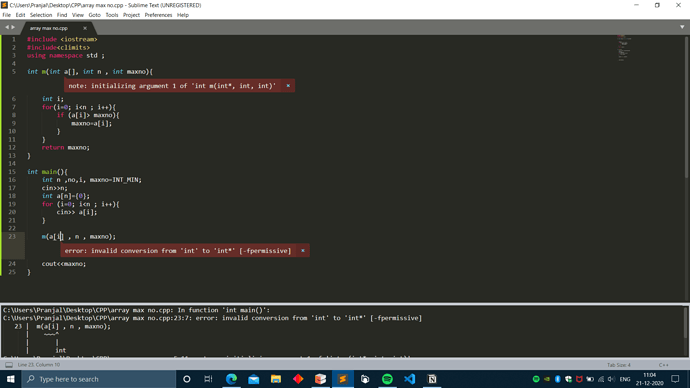Open battery status tray icon
The width and height of the screenshot is (690, 388).
click(590, 379)
